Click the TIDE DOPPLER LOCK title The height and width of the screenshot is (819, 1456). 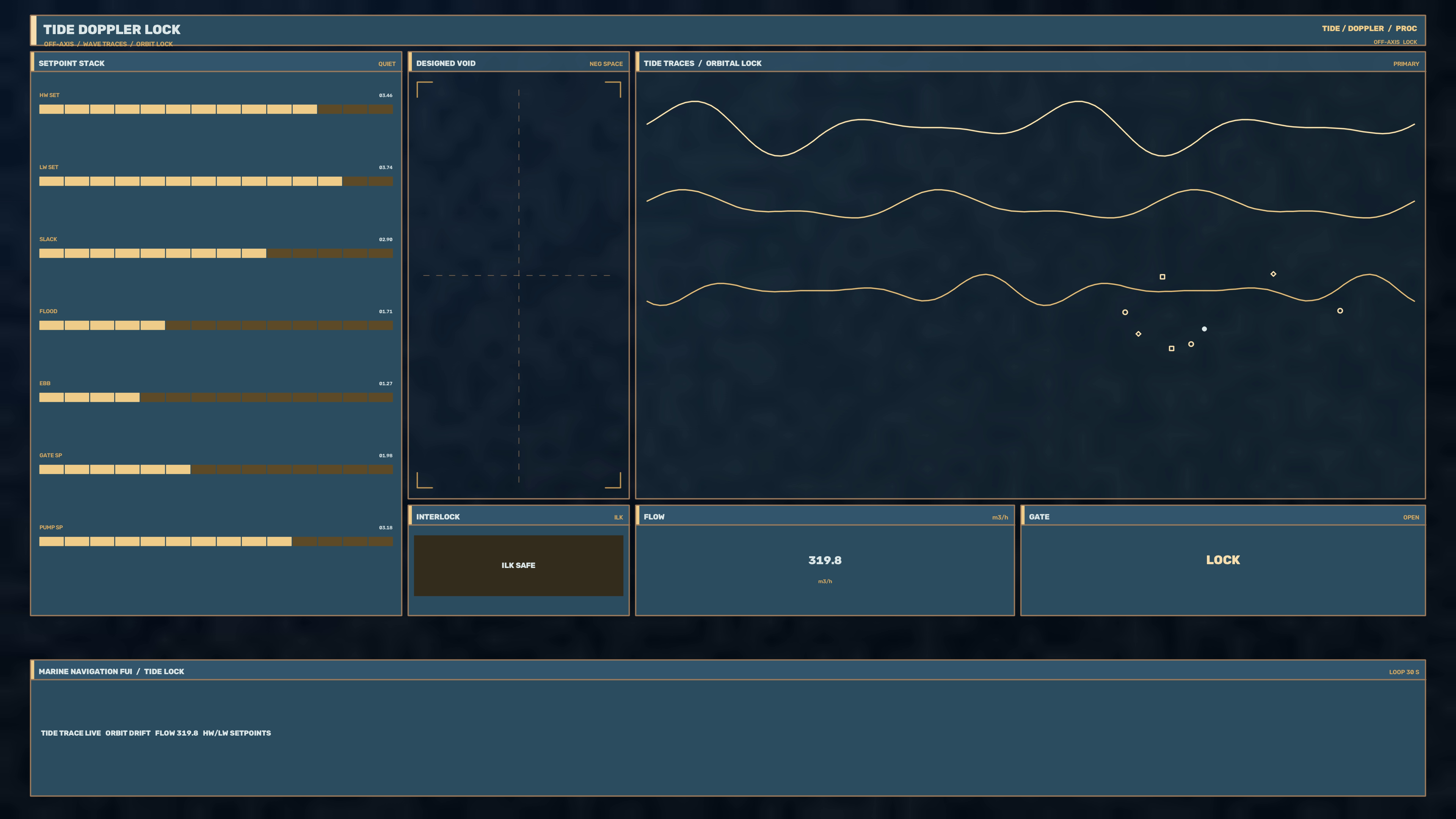(x=112, y=30)
